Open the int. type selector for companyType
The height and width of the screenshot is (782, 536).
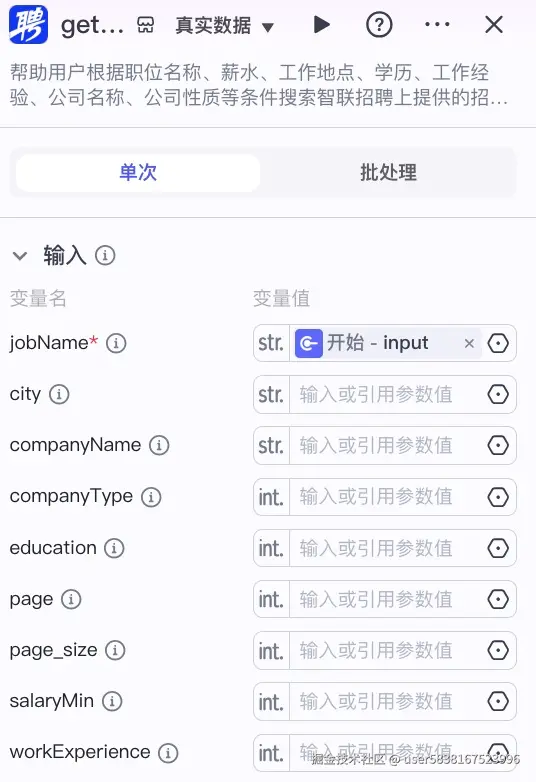(271, 497)
